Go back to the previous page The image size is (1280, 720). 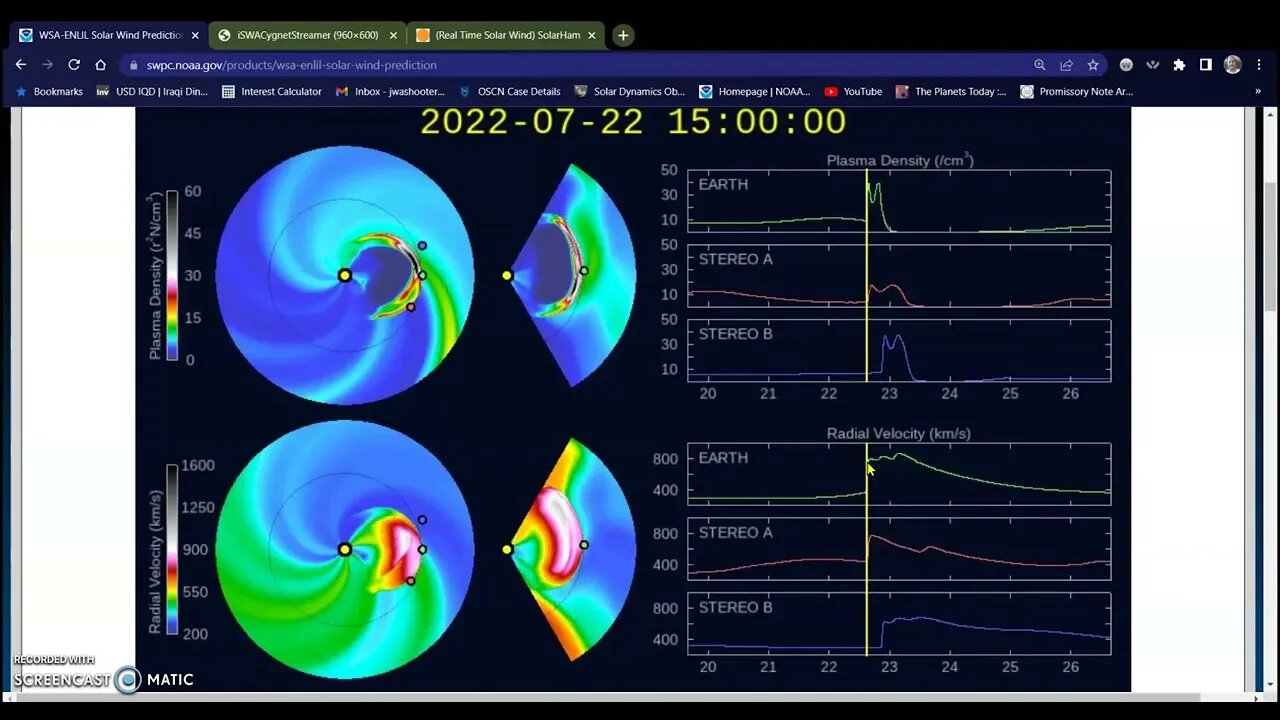pos(21,64)
